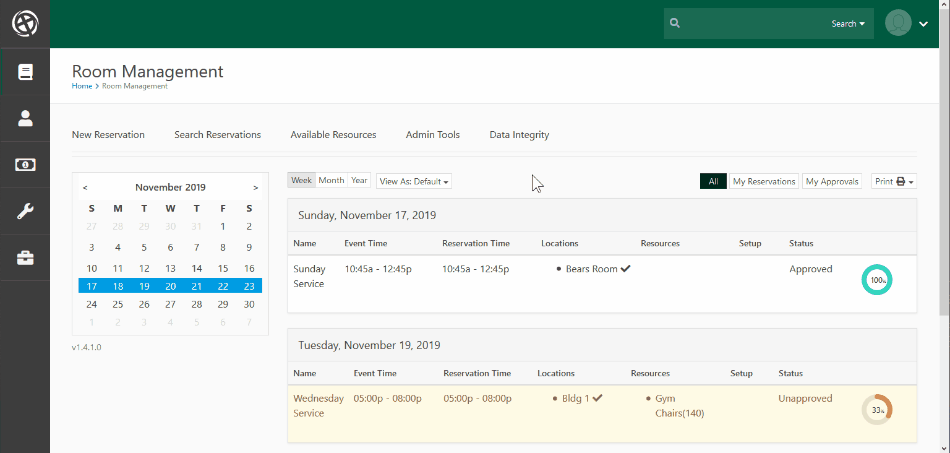Image resolution: width=950 pixels, height=453 pixels.
Task: Click the search magnifier icon
Action: point(675,24)
